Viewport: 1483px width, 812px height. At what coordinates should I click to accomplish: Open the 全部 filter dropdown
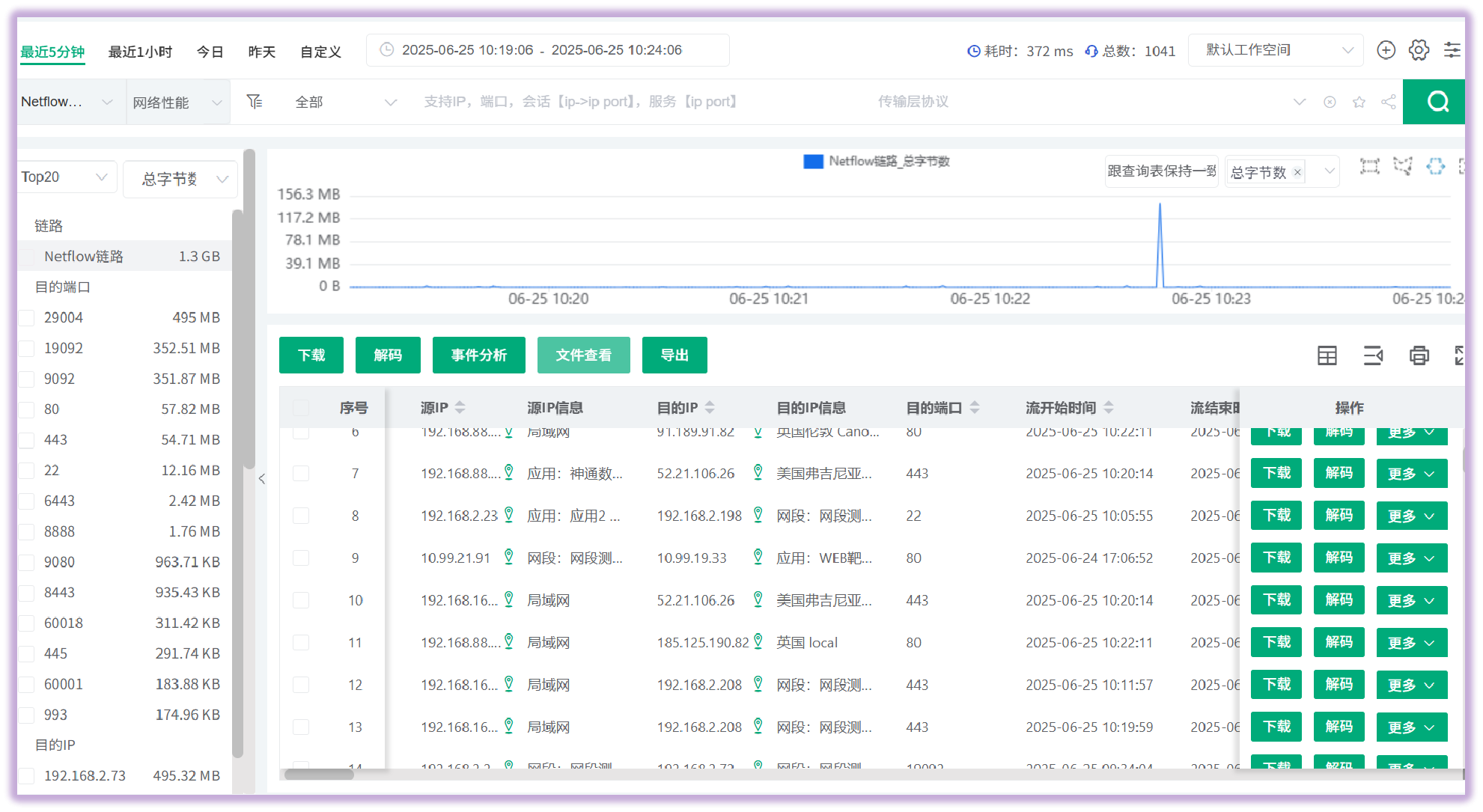(345, 102)
